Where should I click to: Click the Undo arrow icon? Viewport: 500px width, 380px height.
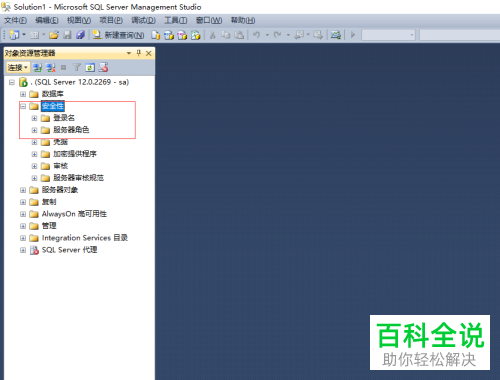point(256,35)
